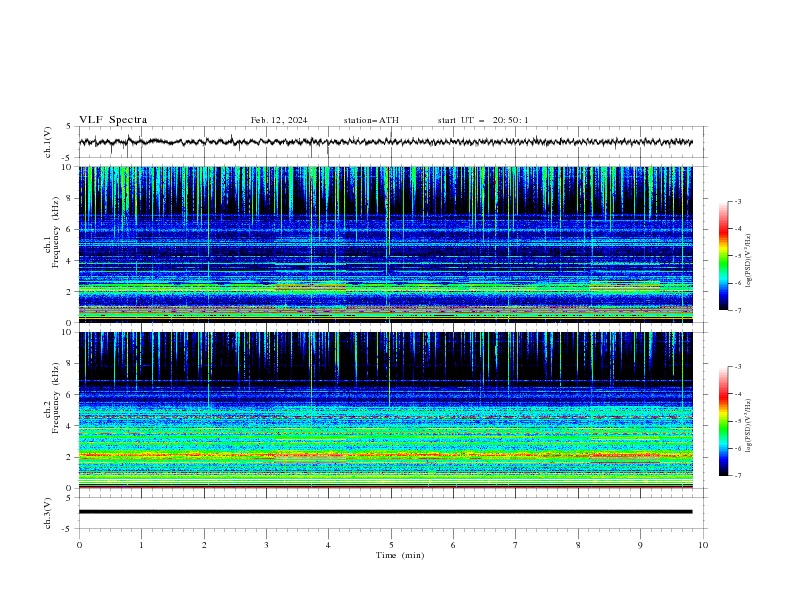Click the ch.2 frequency axis "2" tick label
Image resolution: width=792 pixels, height=612 pixels.
coord(70,457)
